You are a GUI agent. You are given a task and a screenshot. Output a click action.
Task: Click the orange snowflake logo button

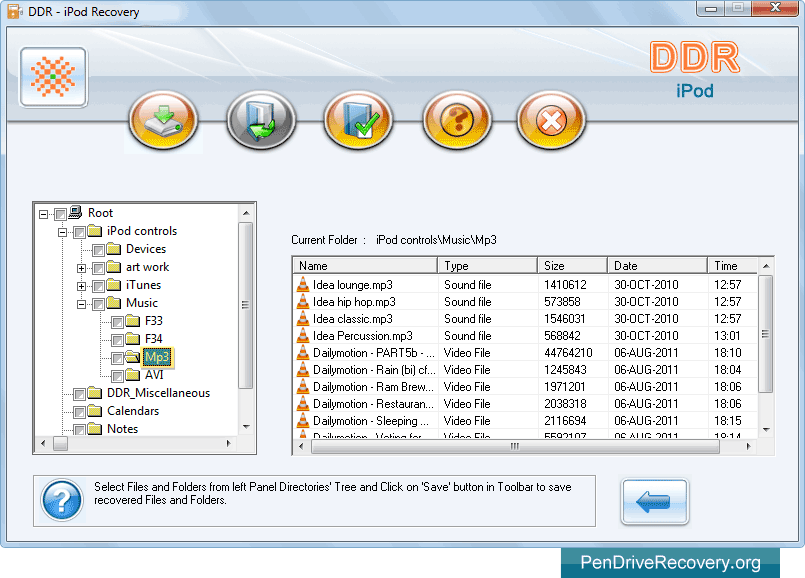click(x=53, y=77)
